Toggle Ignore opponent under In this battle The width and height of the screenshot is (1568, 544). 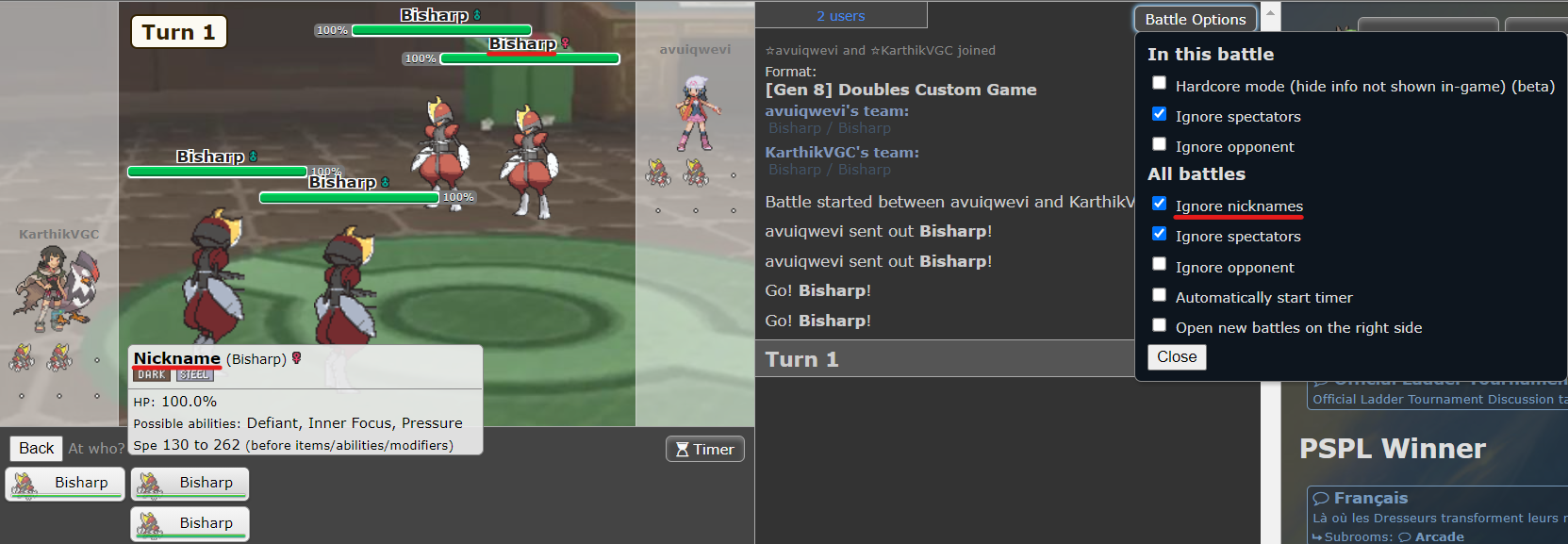(x=1159, y=143)
